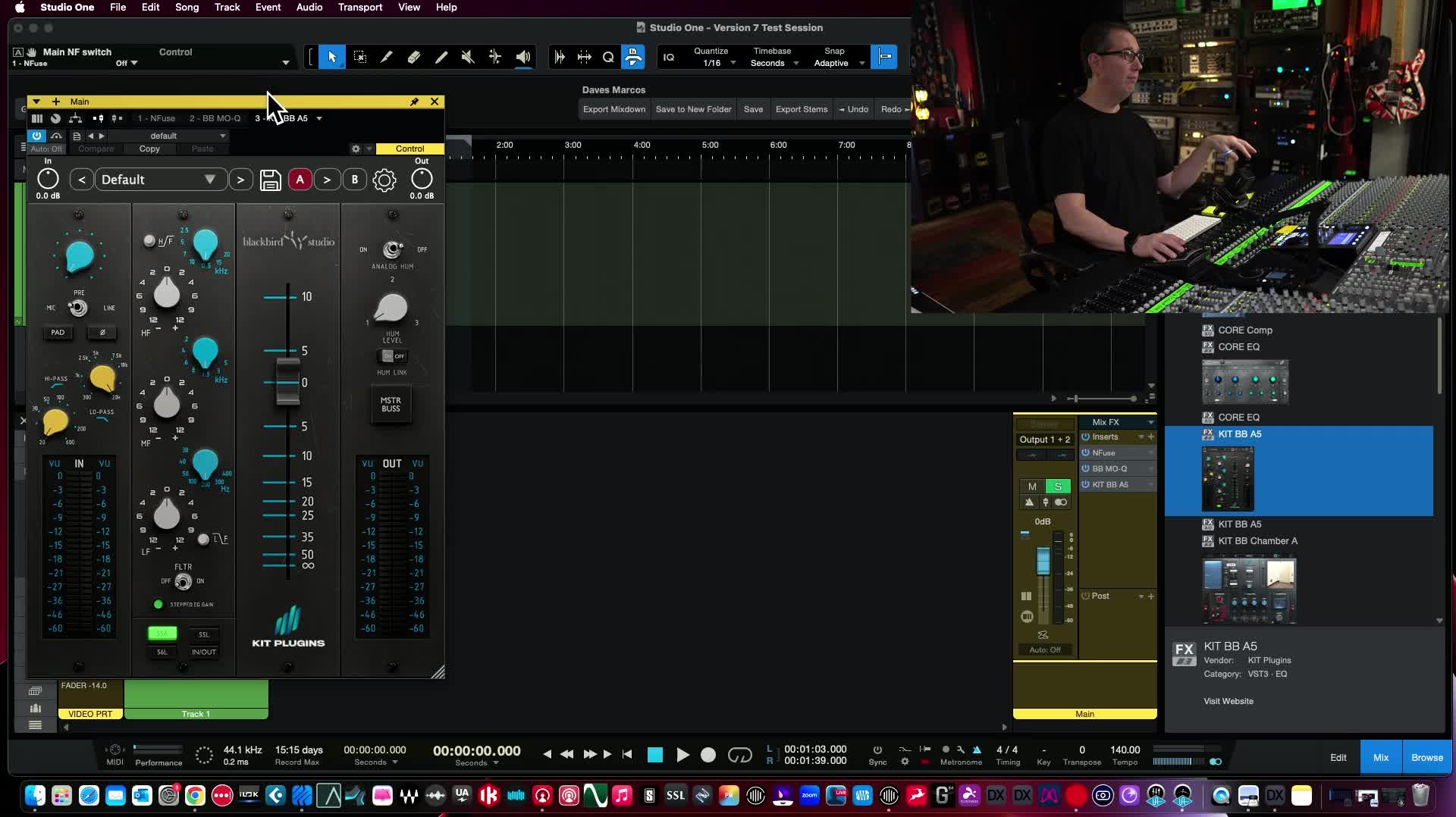Click the timeline zoom slider

pos(1103,399)
